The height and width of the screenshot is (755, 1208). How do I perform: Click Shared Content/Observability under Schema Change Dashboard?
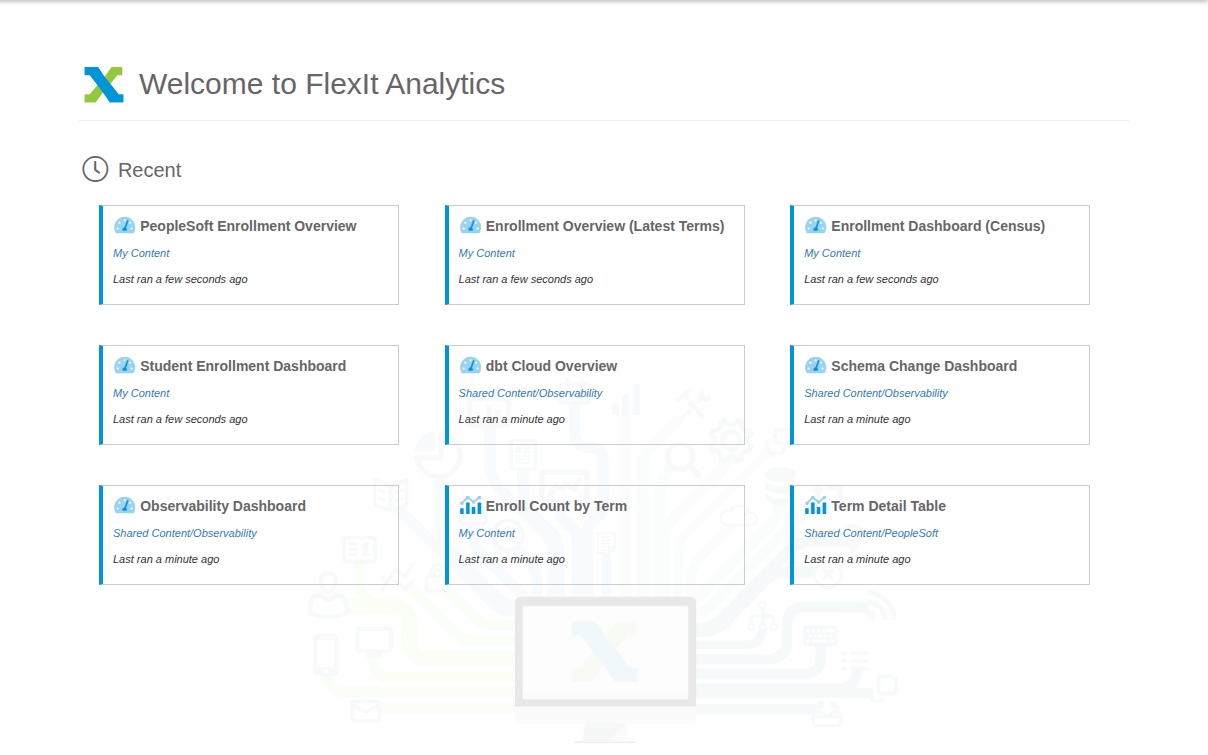click(x=876, y=393)
